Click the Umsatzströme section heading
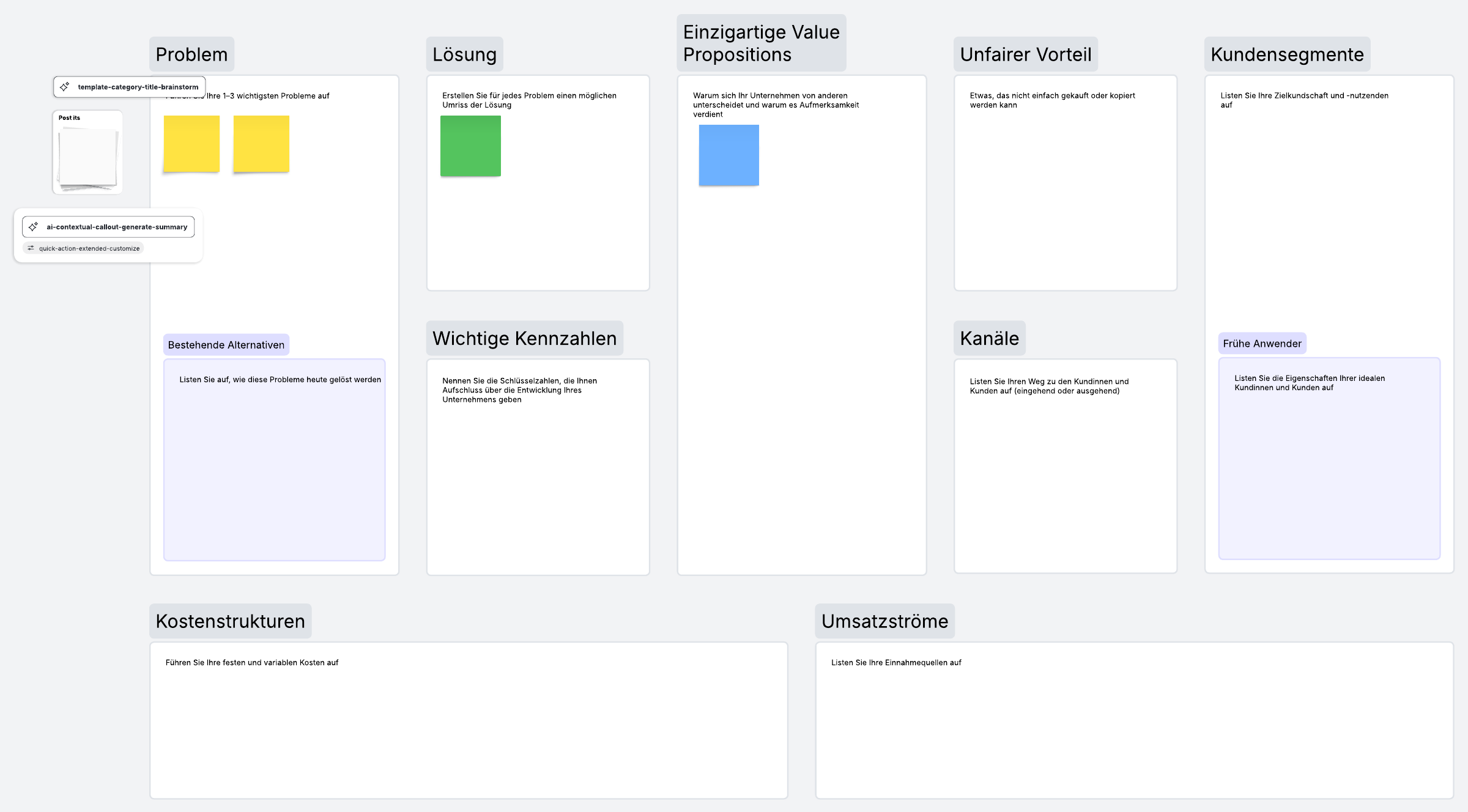The width and height of the screenshot is (1468, 812). [884, 621]
